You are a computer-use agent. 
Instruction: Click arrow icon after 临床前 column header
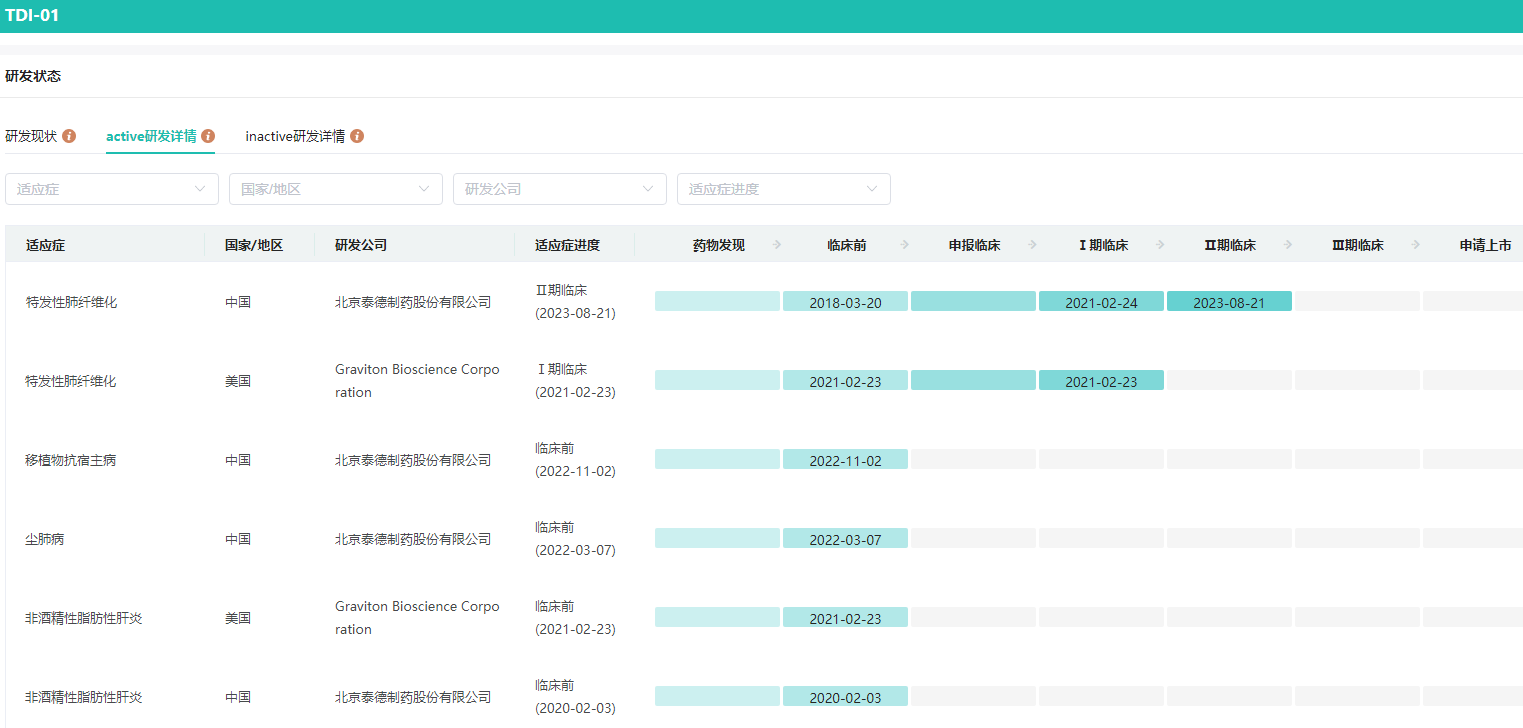point(905,245)
